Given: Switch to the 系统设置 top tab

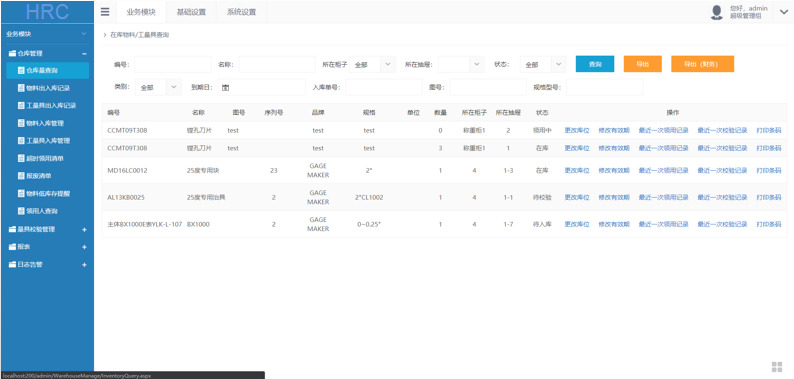Looking at the screenshot, I should tap(241, 12).
